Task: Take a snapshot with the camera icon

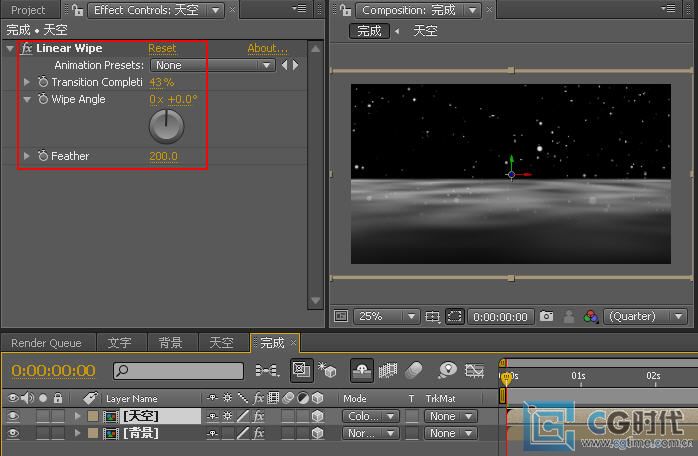Action: (547, 316)
